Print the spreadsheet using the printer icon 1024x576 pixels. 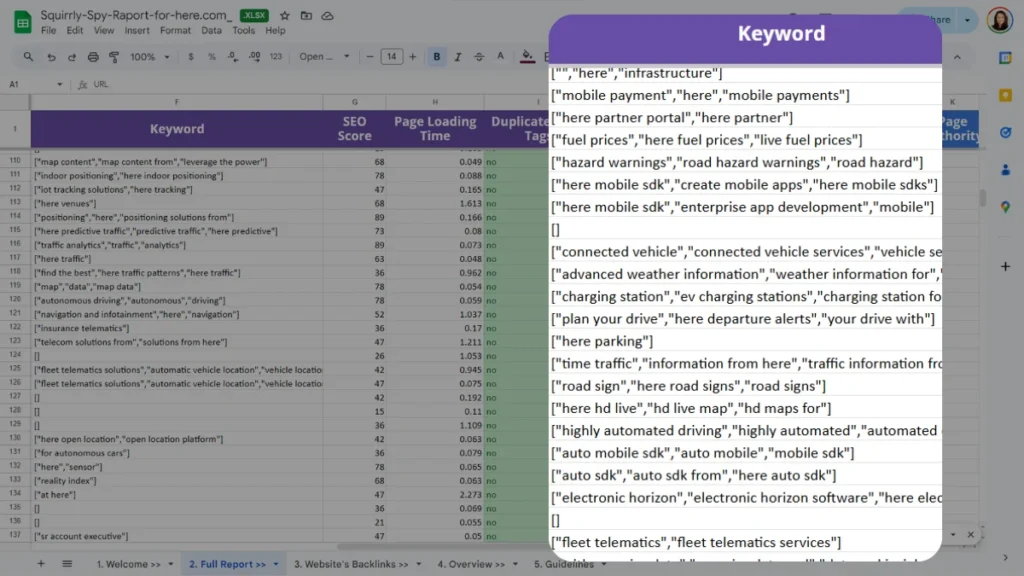pyautogui.click(x=93, y=57)
